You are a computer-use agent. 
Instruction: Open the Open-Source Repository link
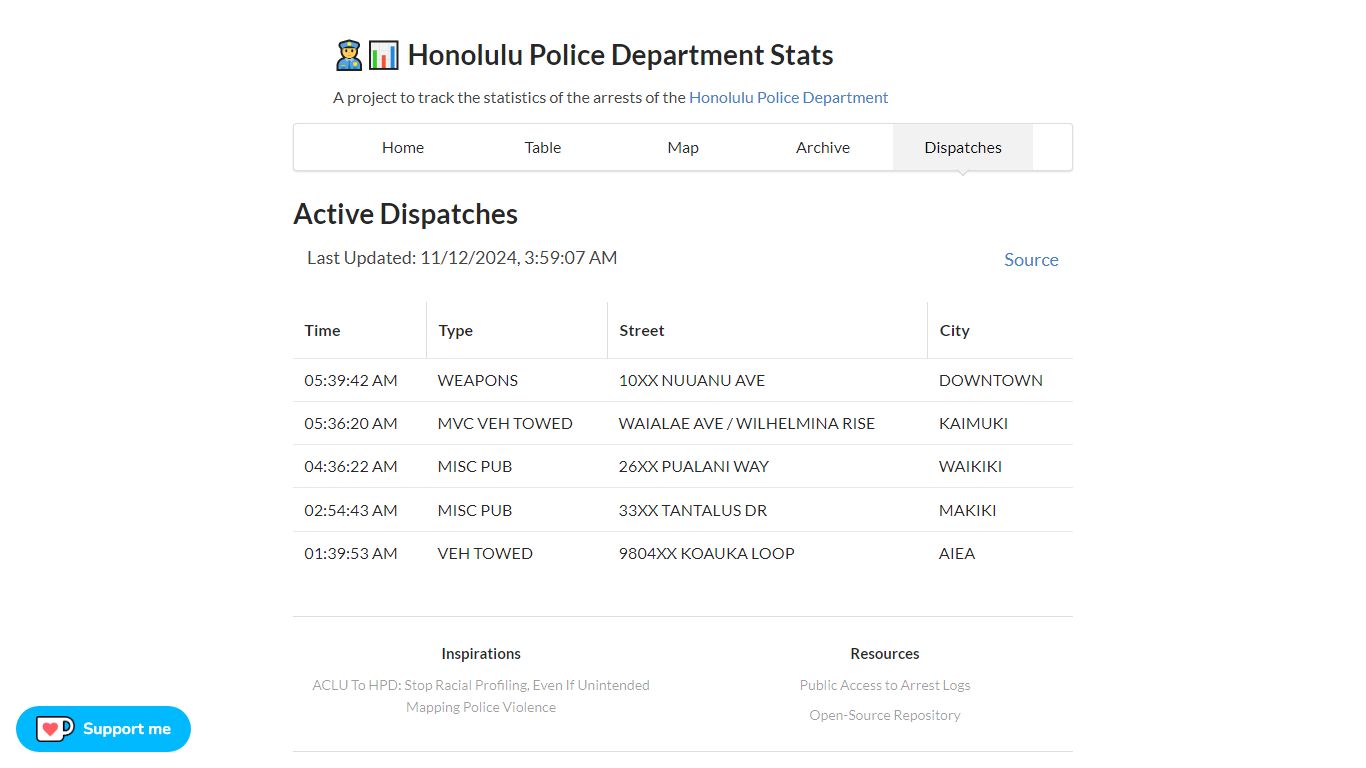(885, 715)
